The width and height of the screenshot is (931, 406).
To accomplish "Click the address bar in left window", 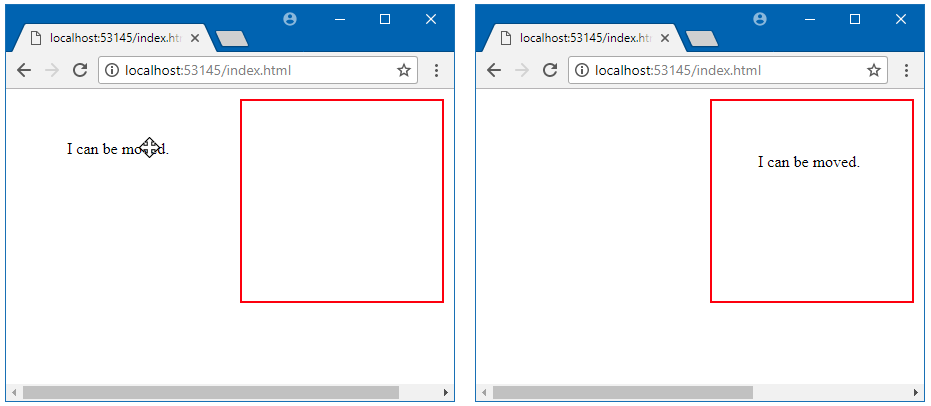I will (258, 71).
